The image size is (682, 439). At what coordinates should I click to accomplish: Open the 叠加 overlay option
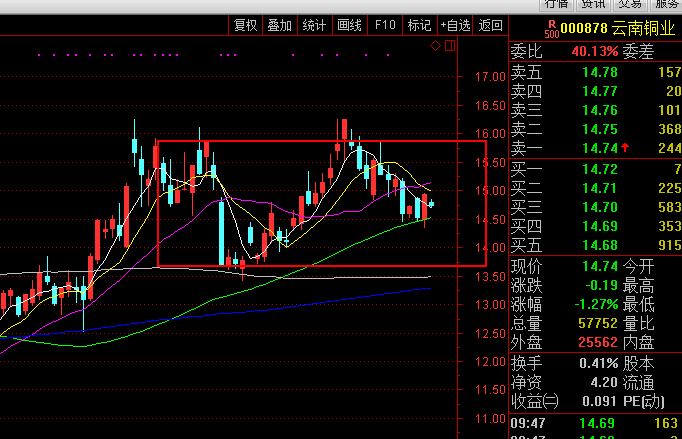(279, 26)
